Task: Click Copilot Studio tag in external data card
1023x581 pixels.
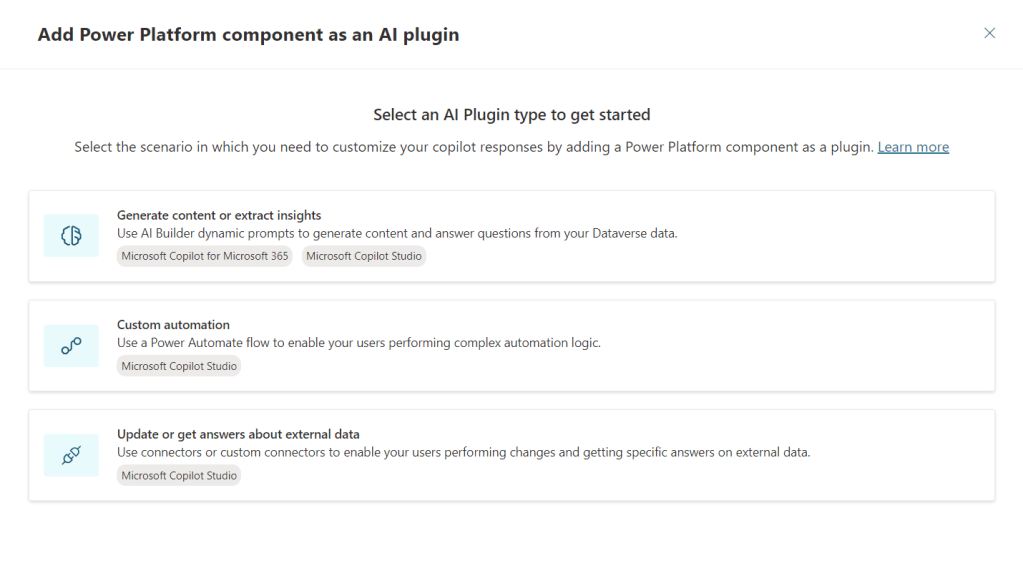Action: coord(179,476)
